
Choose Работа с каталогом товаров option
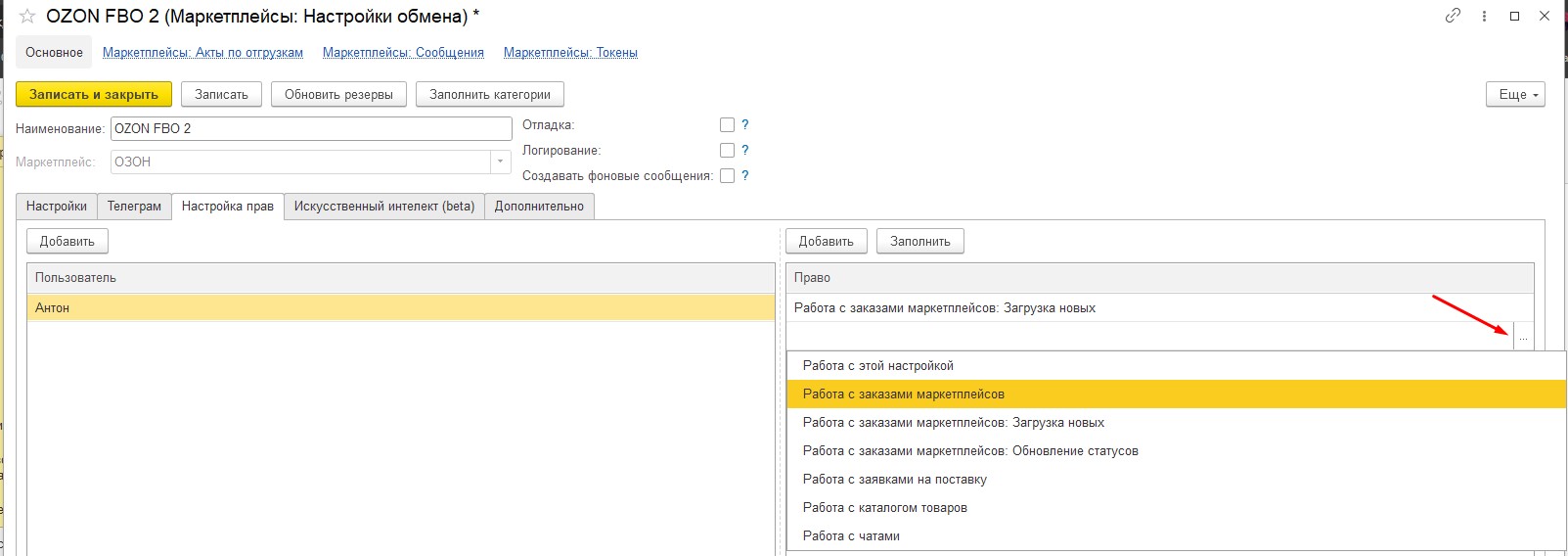click(x=1177, y=507)
